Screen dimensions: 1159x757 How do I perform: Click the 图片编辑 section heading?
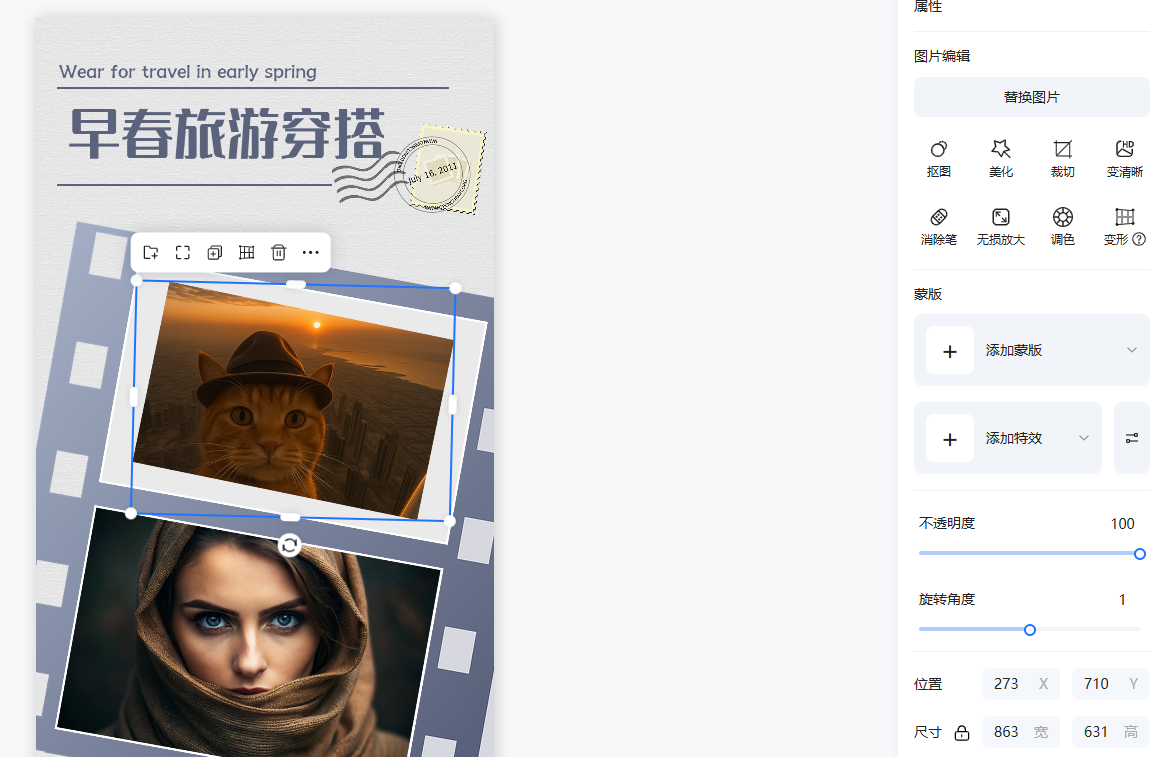[942, 56]
